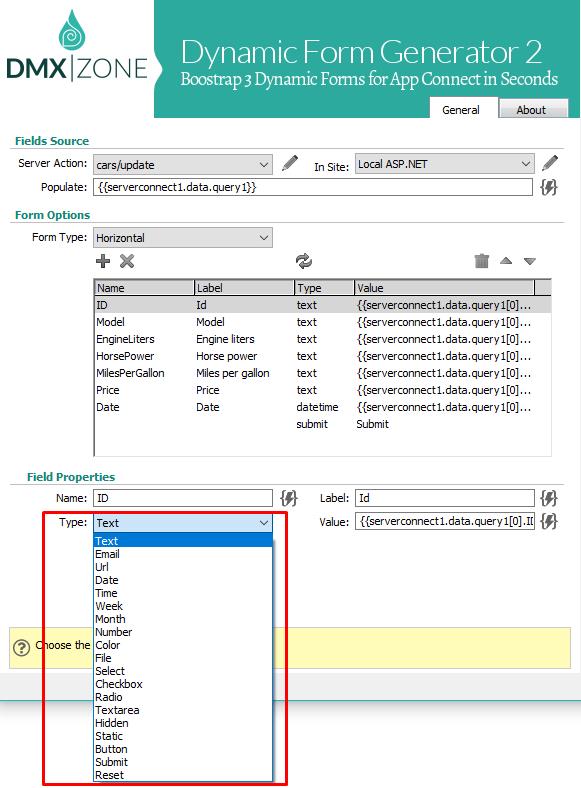
Task: Choose Month in the Type list
Action: (183, 619)
